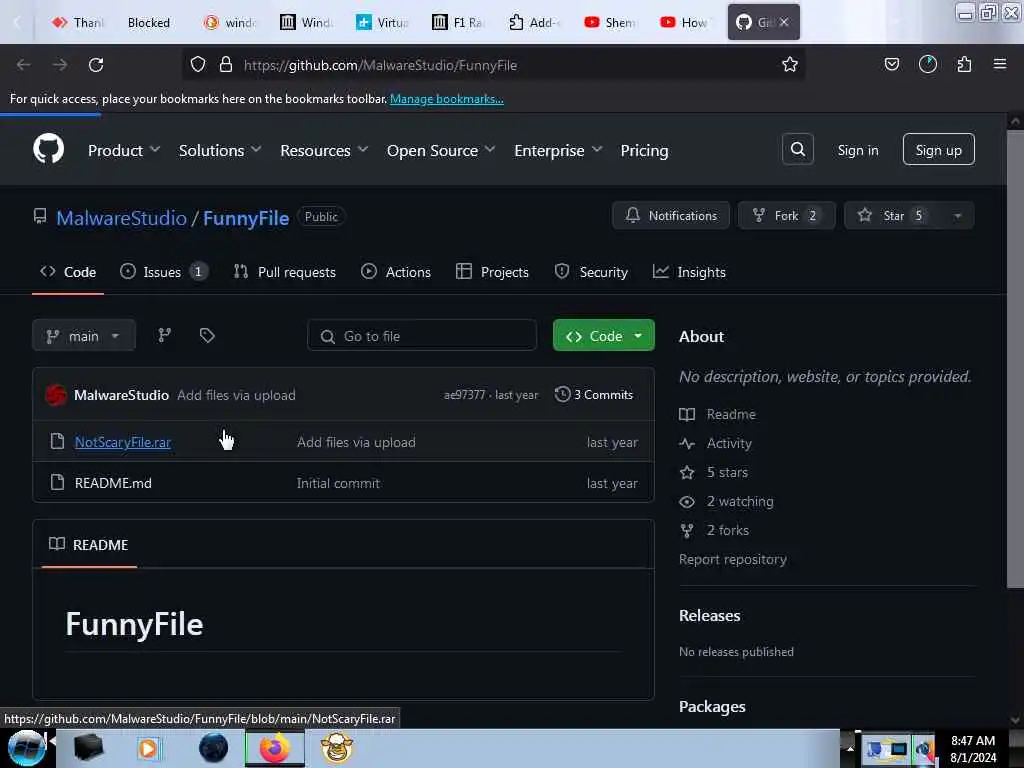Click the tracking protection shield icon
Viewport: 1024px width, 768px height.
(x=198, y=64)
